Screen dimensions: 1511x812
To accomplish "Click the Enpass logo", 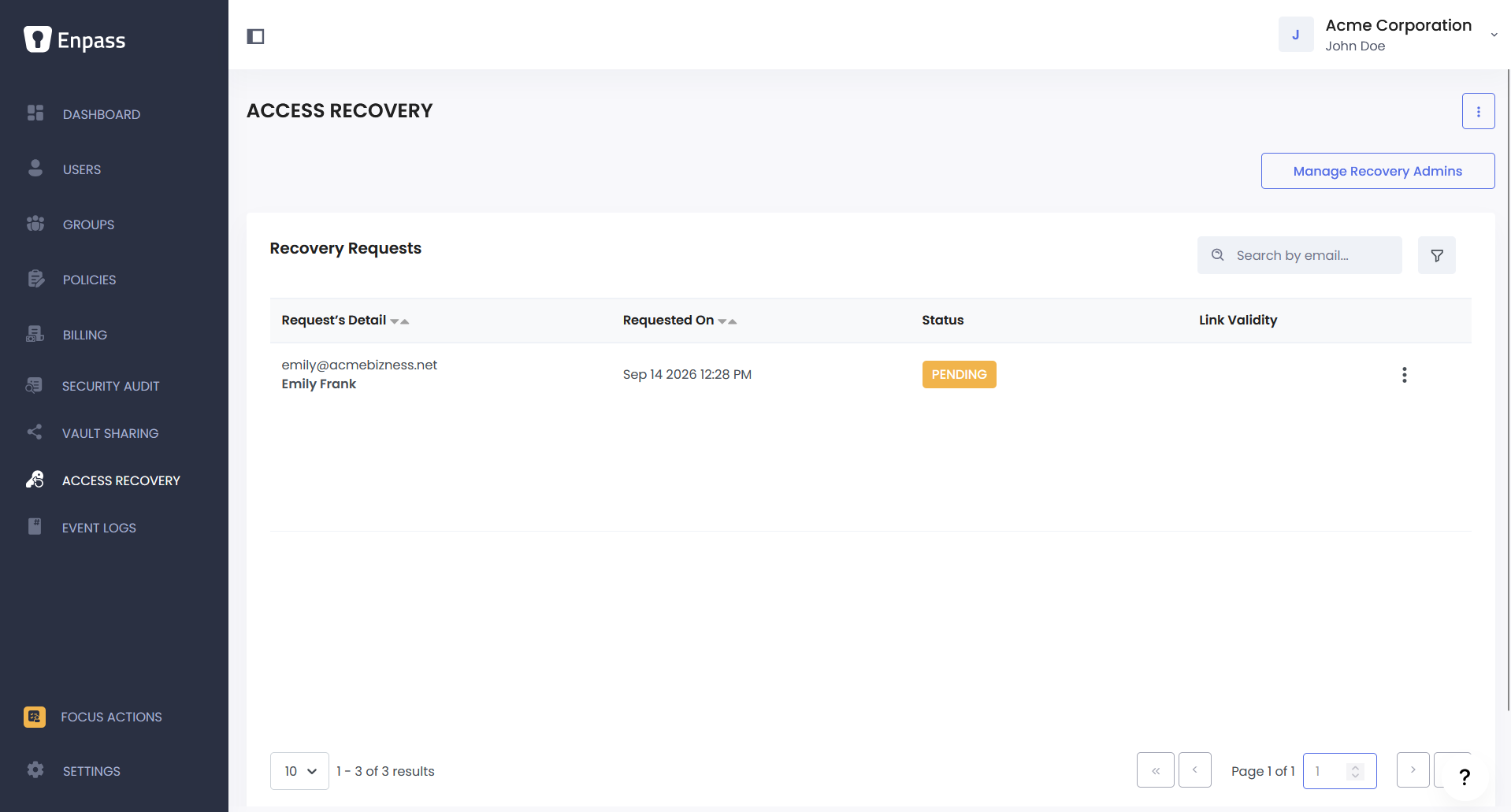I will click(x=74, y=39).
